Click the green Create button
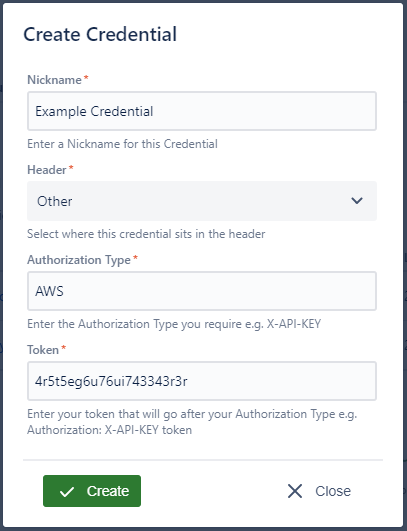The height and width of the screenshot is (531, 407). pos(92,491)
